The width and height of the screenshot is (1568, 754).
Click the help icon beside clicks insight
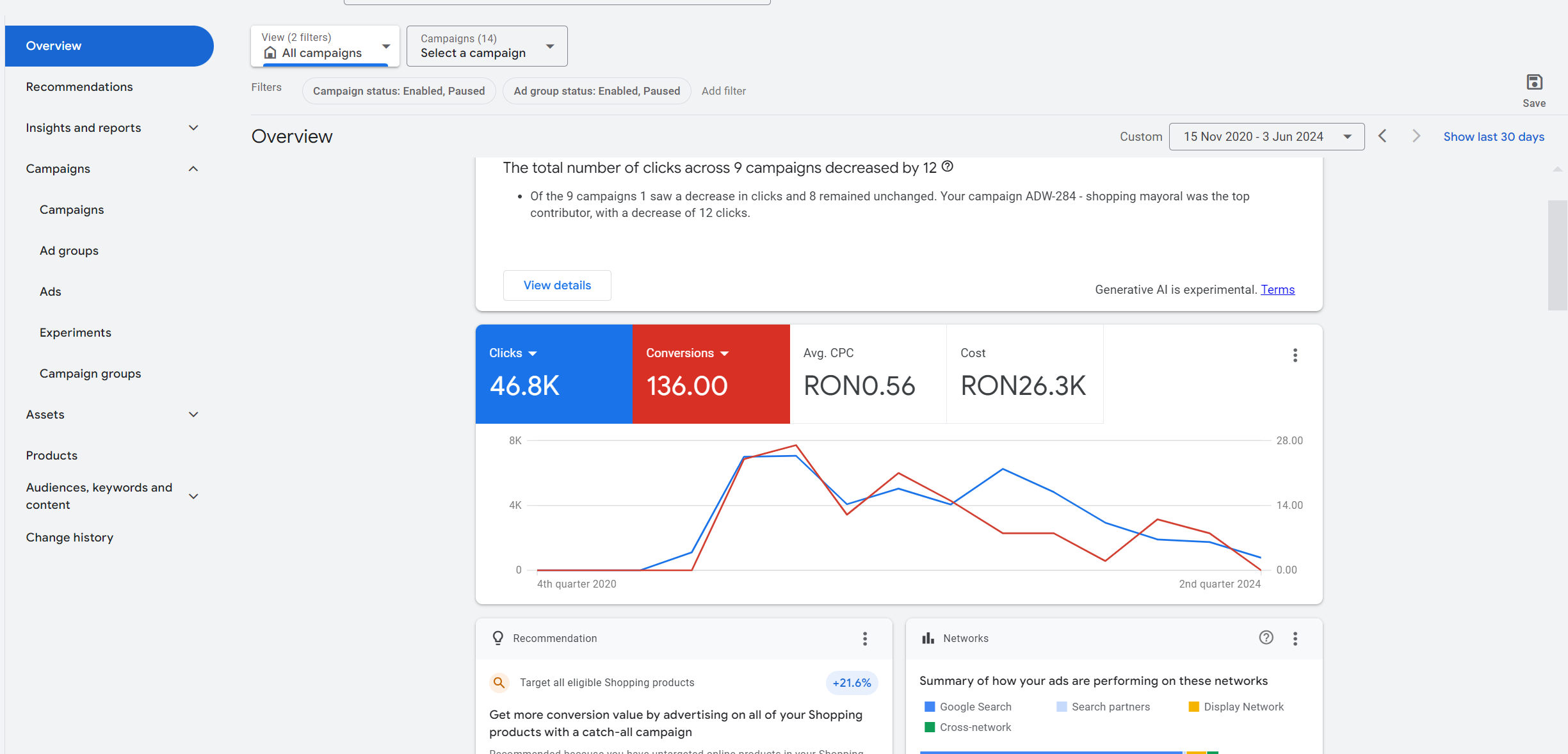click(x=948, y=167)
